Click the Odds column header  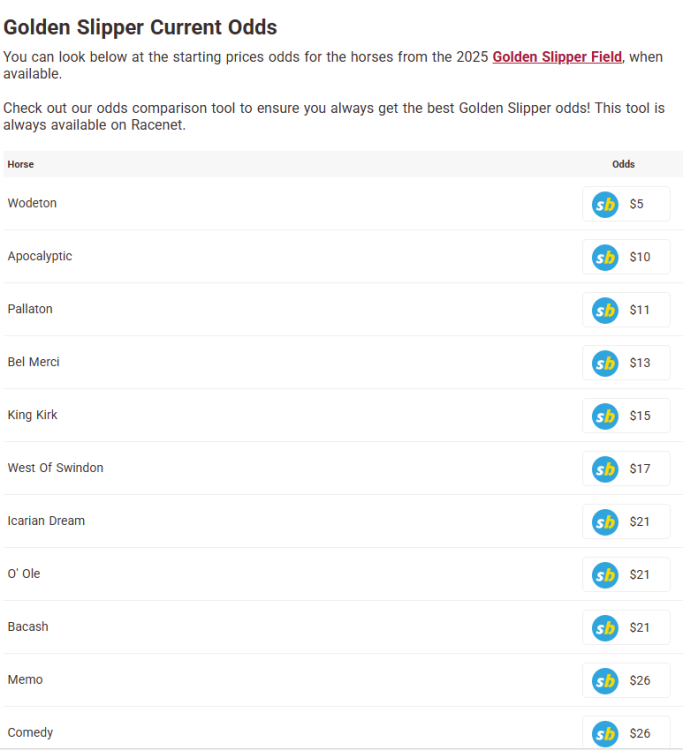[623, 164]
